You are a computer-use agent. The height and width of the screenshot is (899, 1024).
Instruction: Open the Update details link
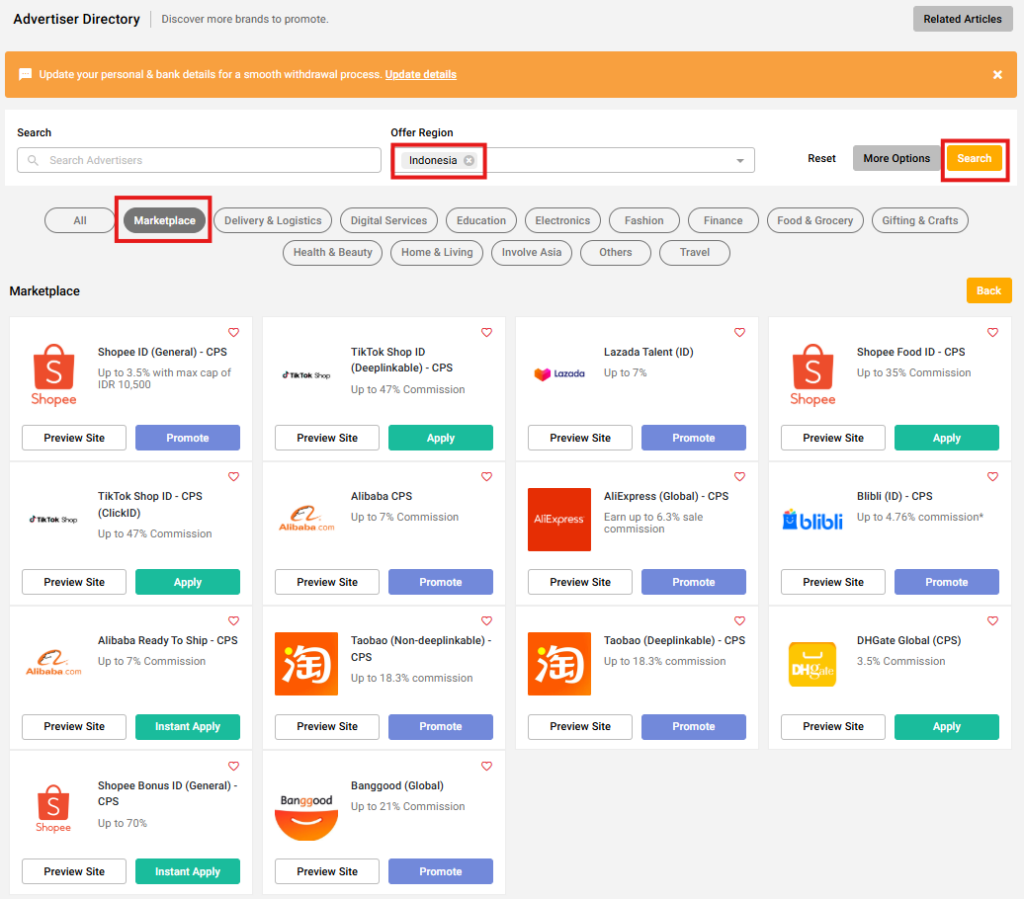[420, 74]
